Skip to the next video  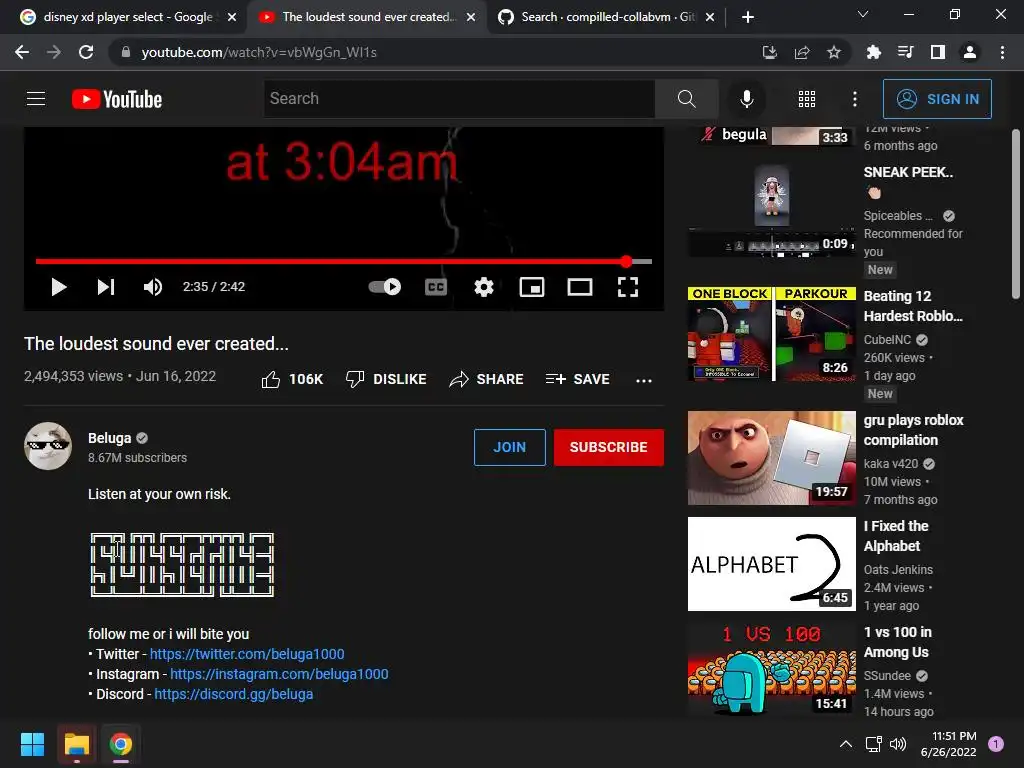tap(106, 287)
